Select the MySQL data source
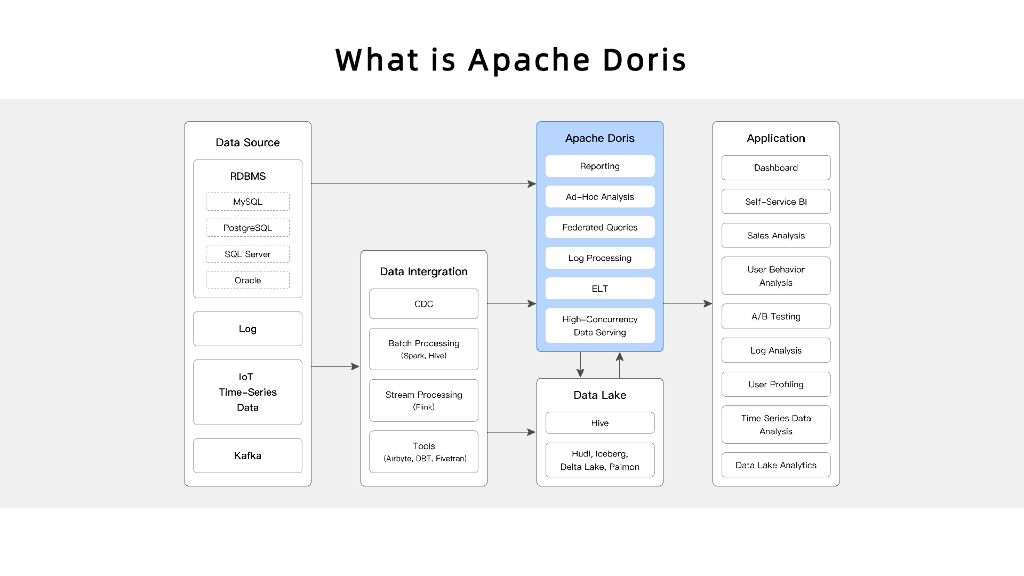Viewport: 1024px width, 576px height. pyautogui.click(x=247, y=201)
